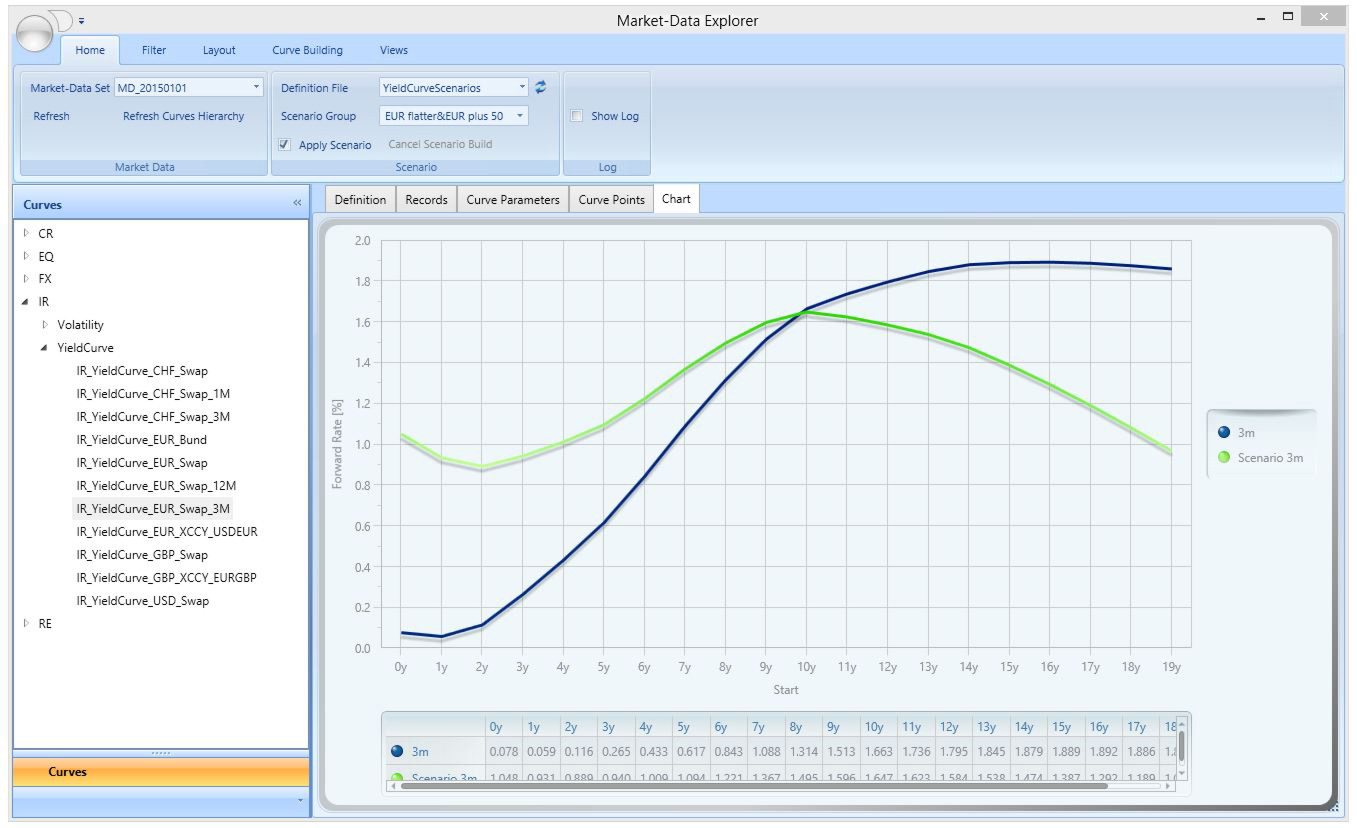The image size is (1357, 828).
Task: Select IR_YieldCurve_EUR_Swap curve
Action: tap(142, 463)
